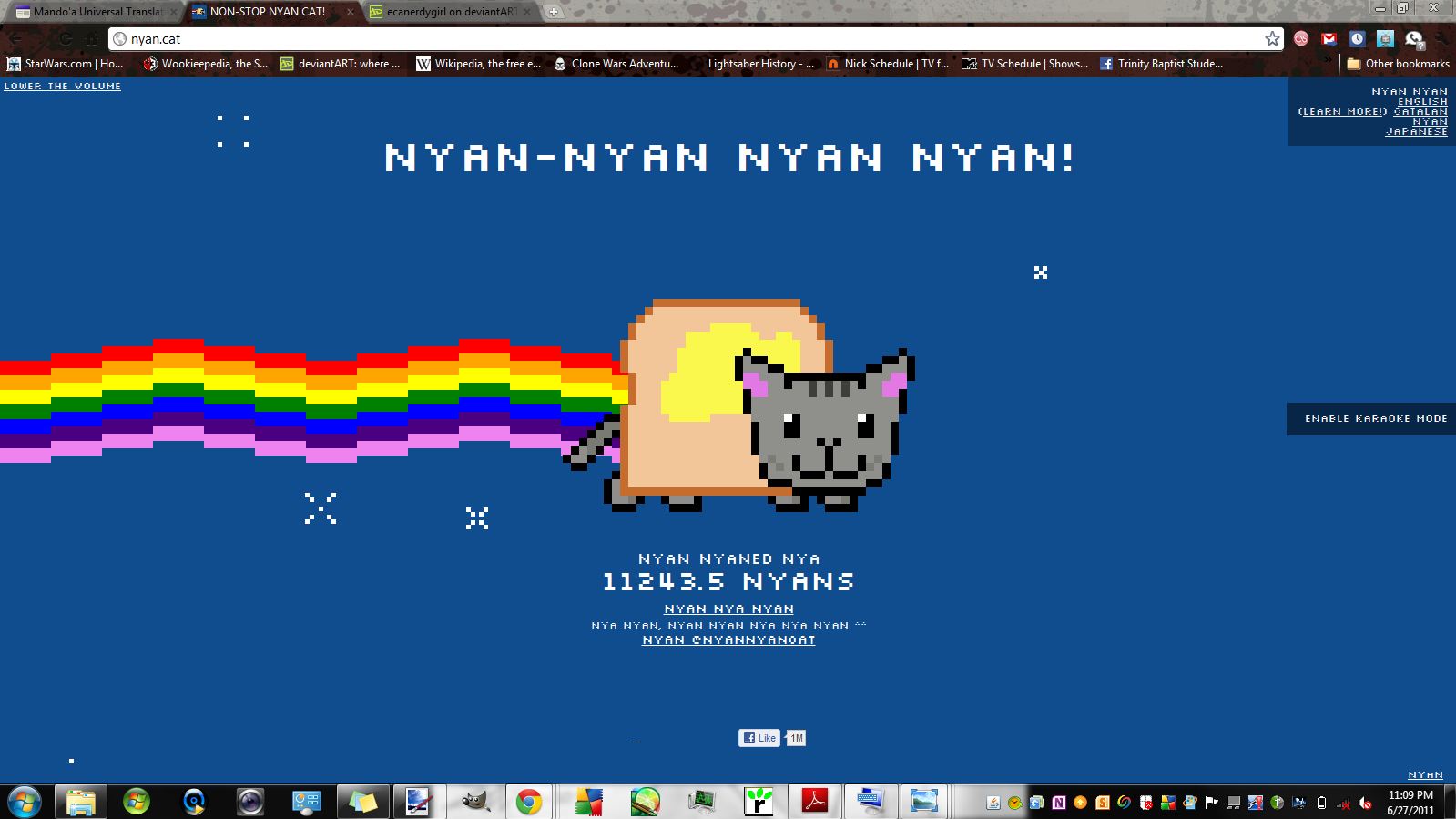The height and width of the screenshot is (819, 1456).
Task: Launch GIMP from the taskbar
Action: click(474, 802)
